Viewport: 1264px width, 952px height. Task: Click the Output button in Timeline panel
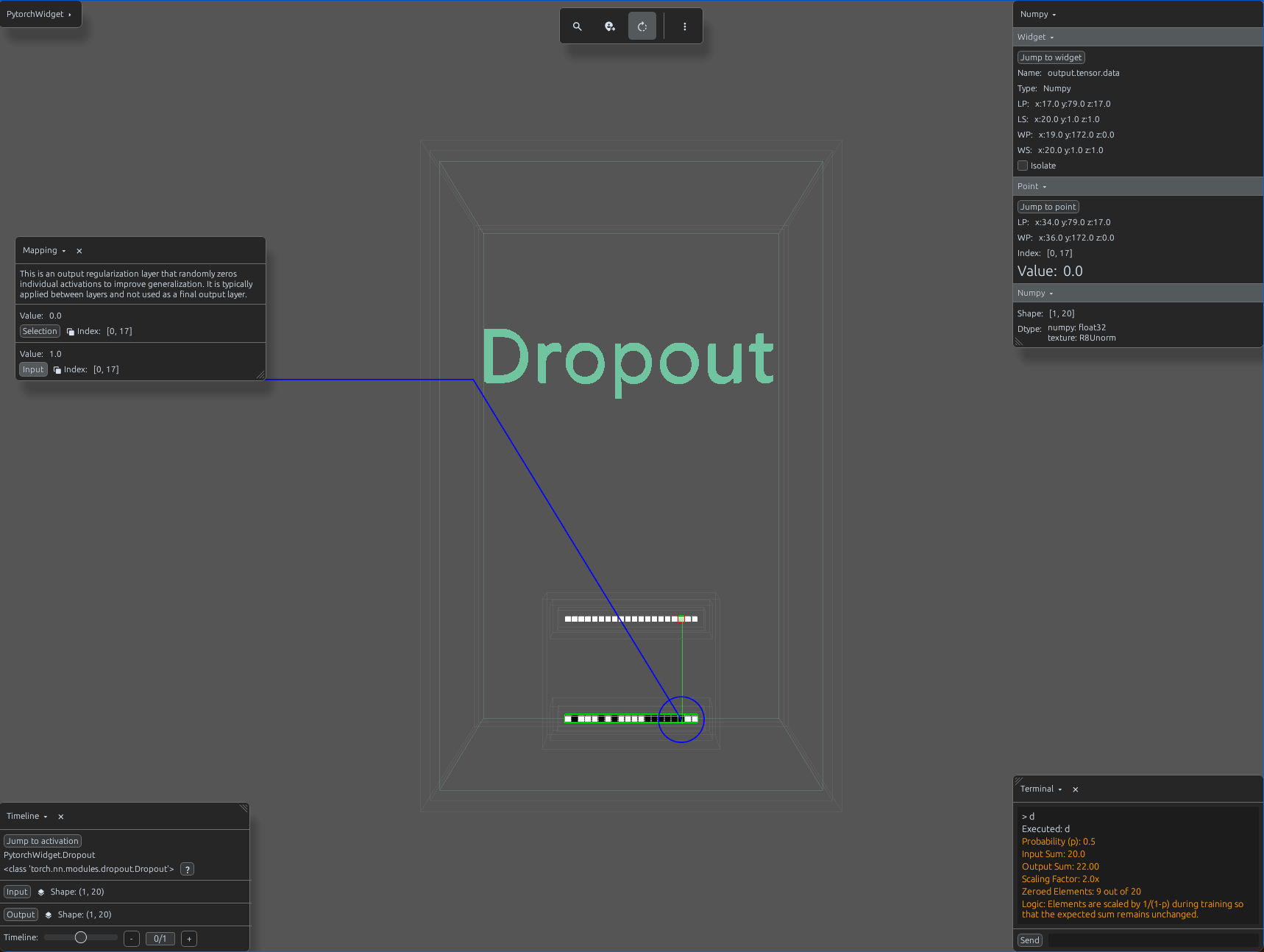[x=21, y=914]
